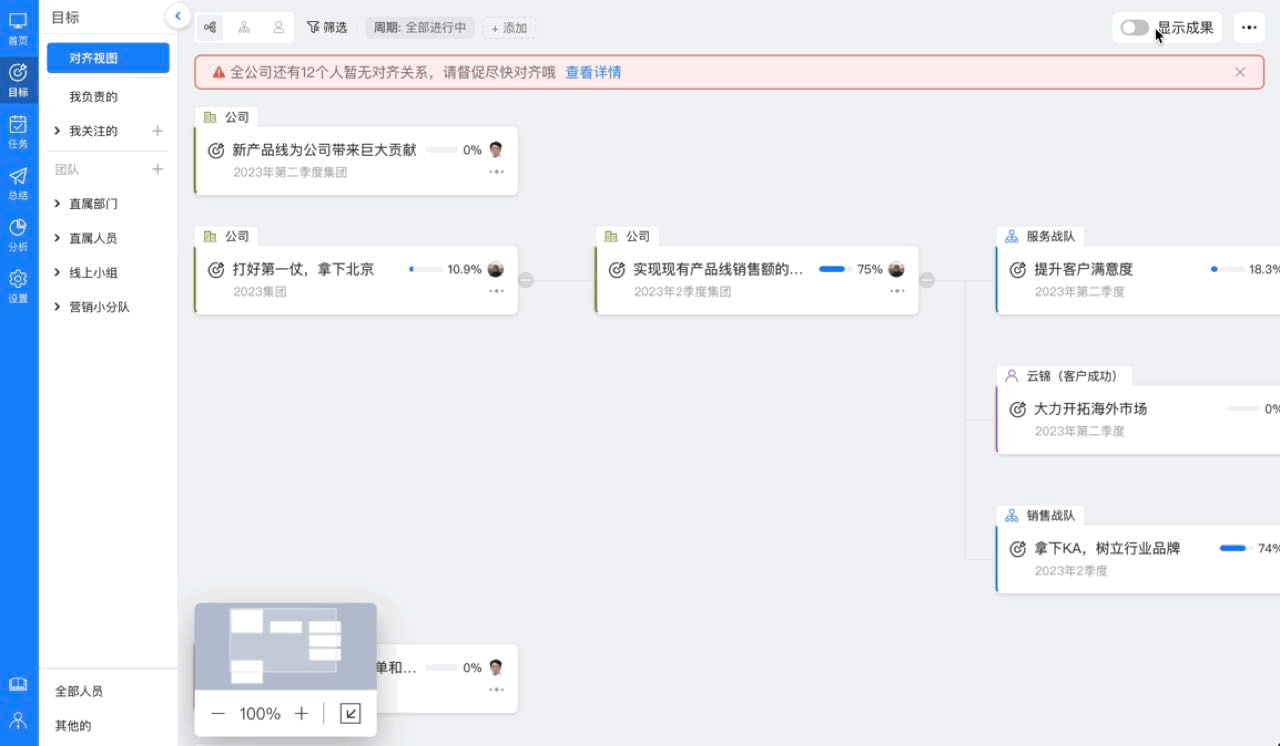Viewport: 1280px width, 746px height.
Task: Open the 设置 settings gear icon
Action: pyautogui.click(x=18, y=285)
